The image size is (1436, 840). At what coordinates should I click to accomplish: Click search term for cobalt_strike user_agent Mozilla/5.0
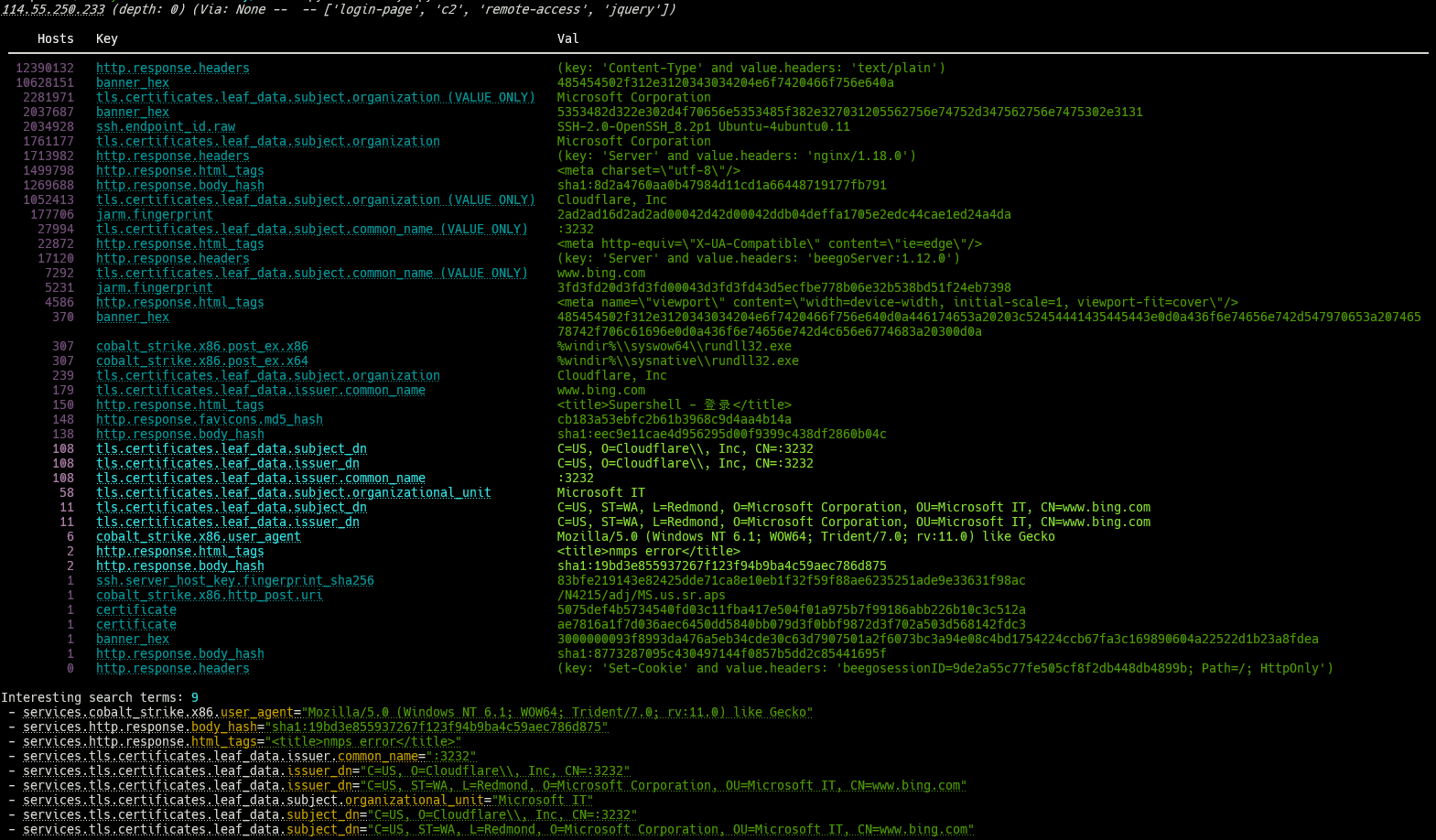tap(417, 713)
